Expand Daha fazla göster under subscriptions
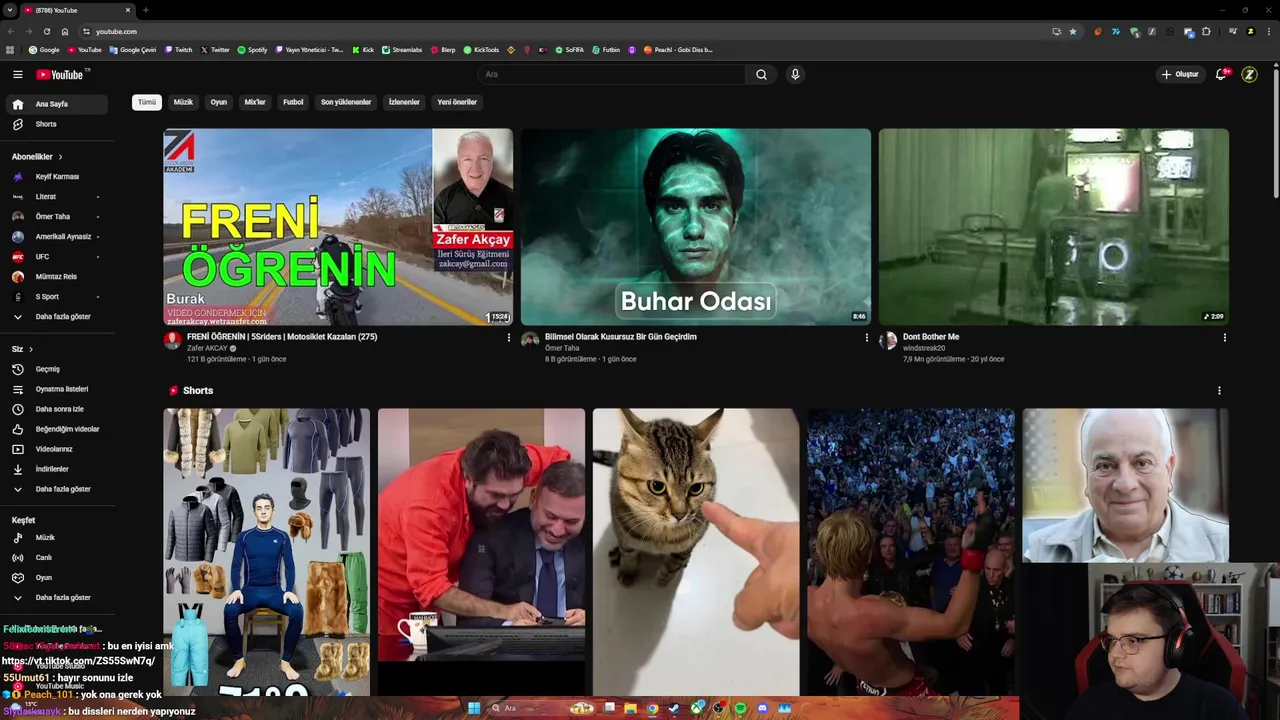 click(x=56, y=317)
